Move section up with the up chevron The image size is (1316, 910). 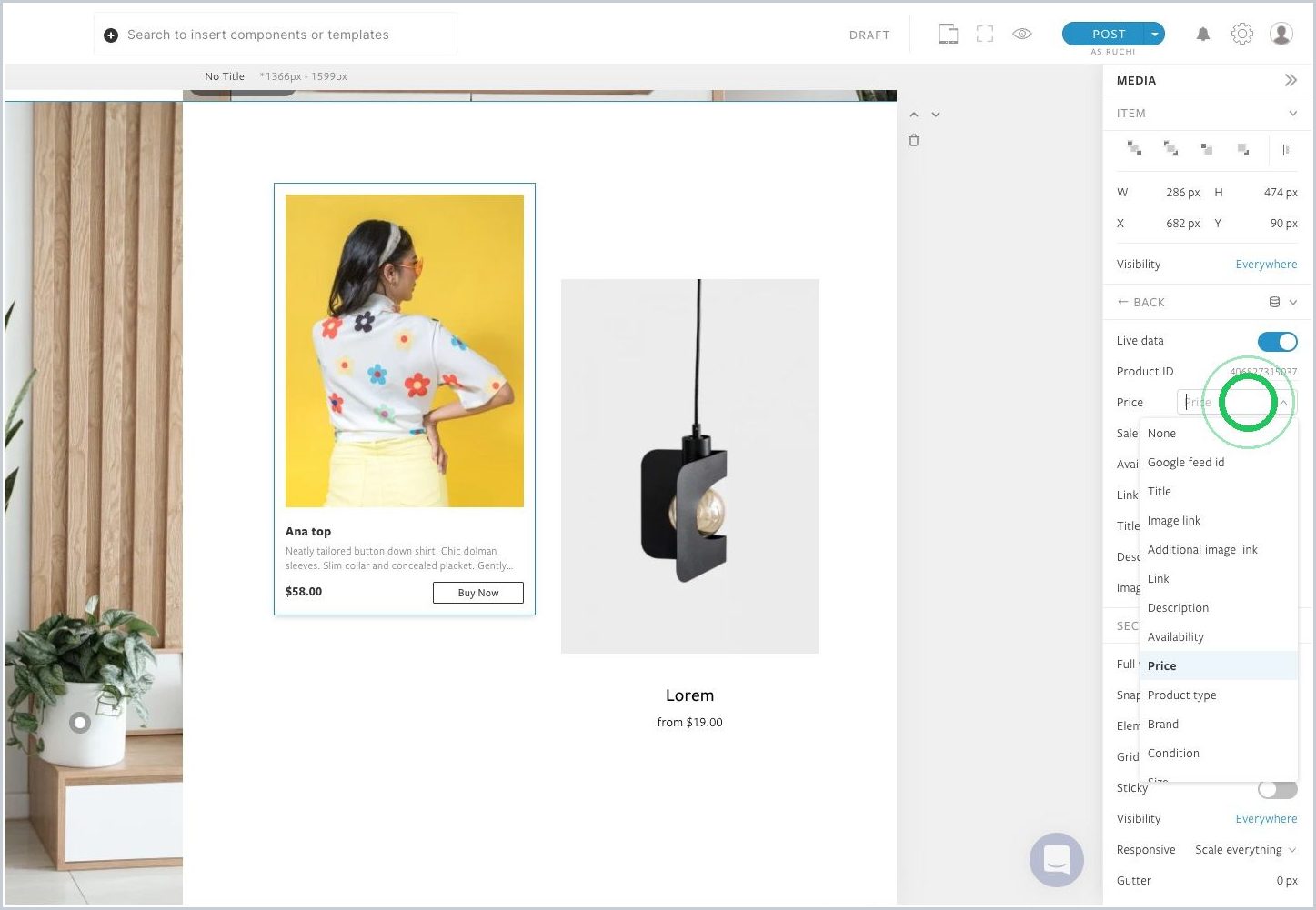[914, 115]
